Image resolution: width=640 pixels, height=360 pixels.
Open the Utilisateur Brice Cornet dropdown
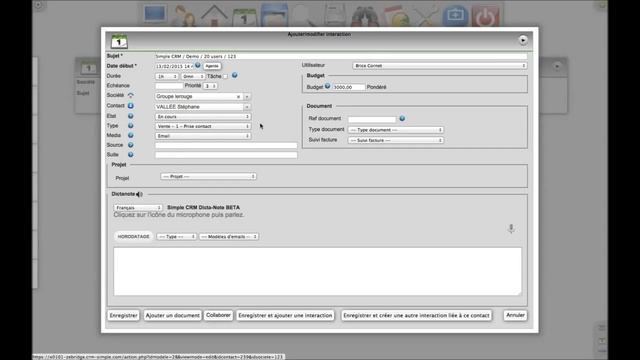click(440, 66)
